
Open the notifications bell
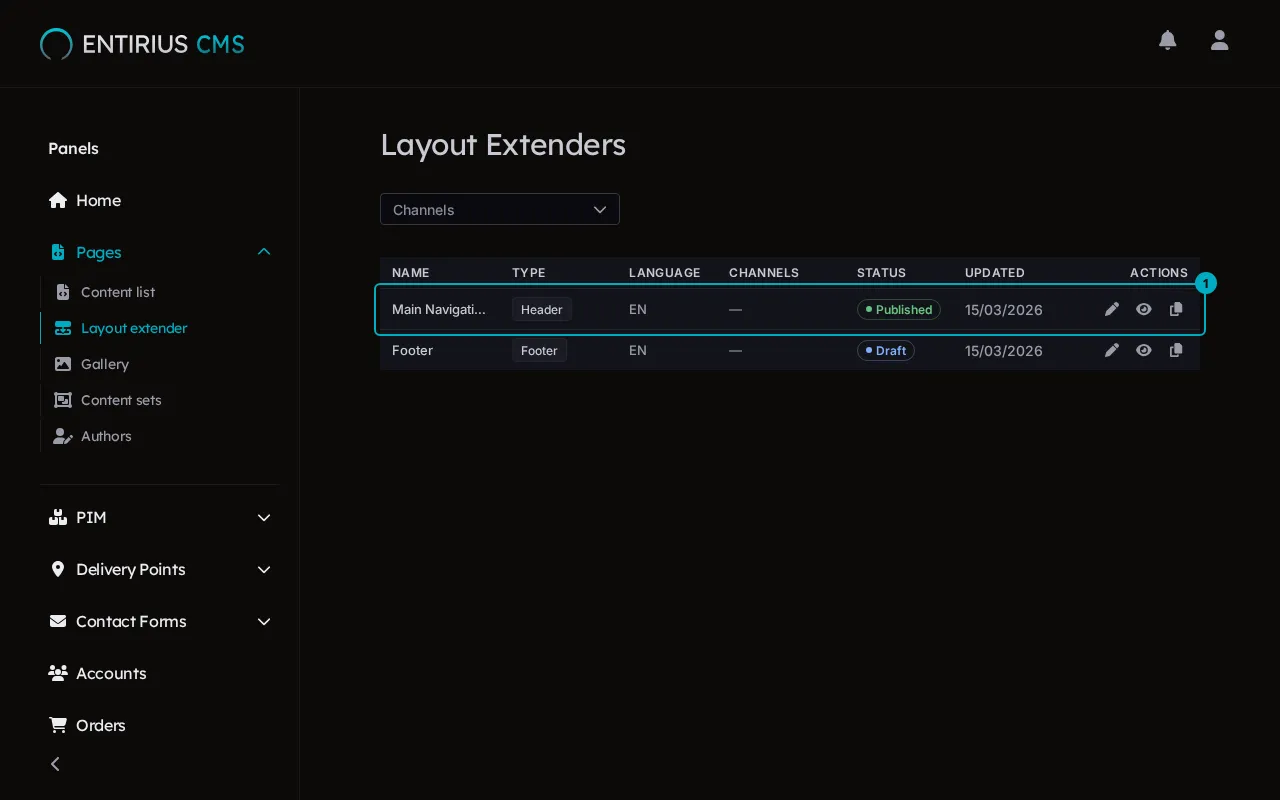tap(1167, 40)
